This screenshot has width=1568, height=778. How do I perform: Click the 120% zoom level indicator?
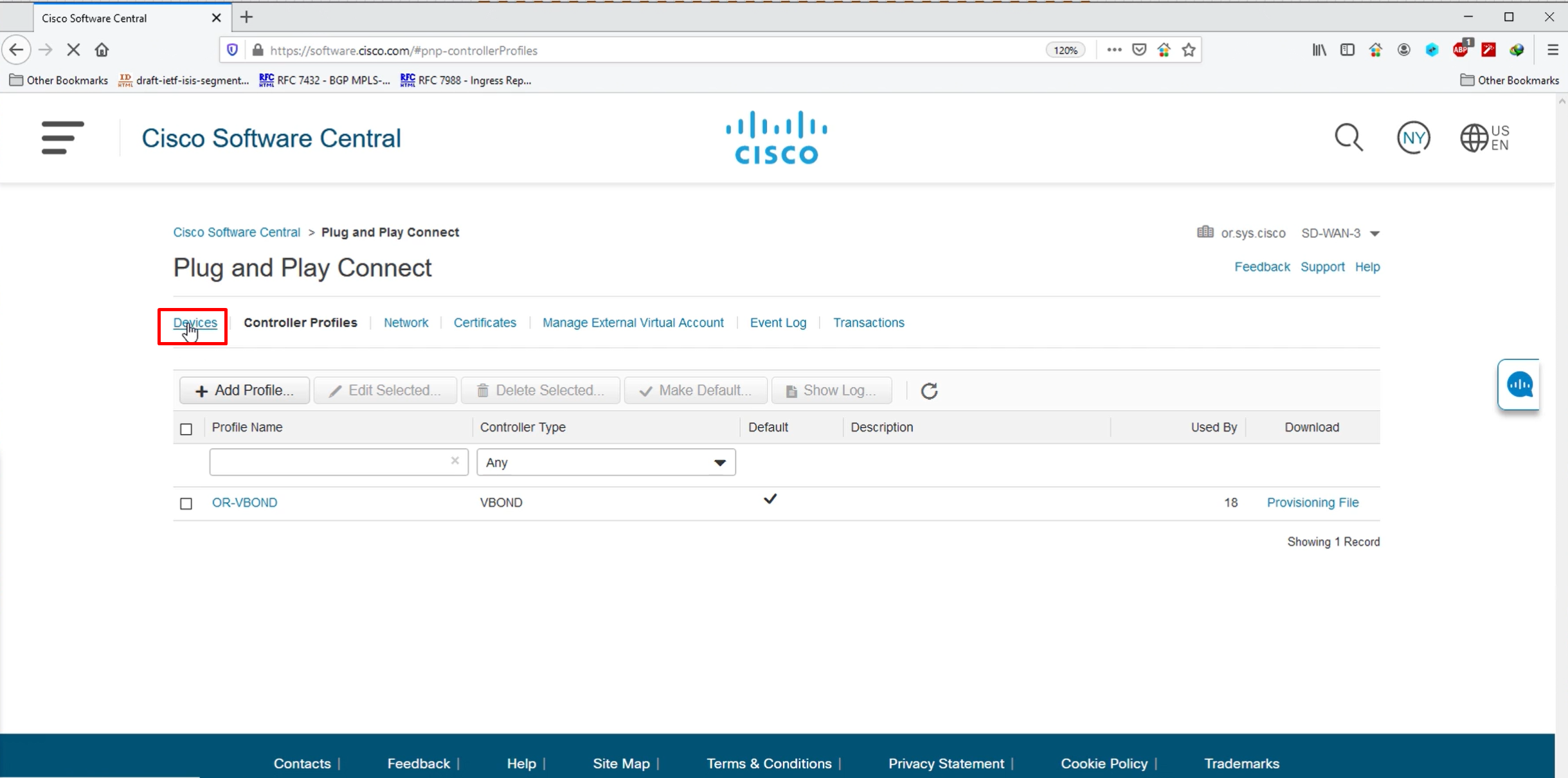[x=1065, y=50]
